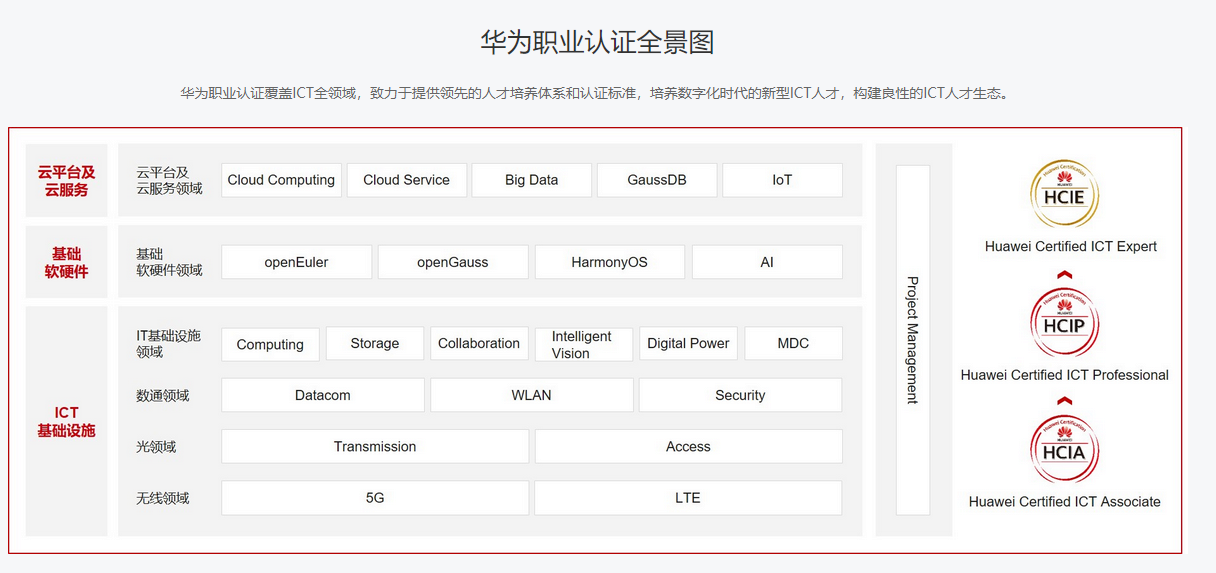The width and height of the screenshot is (1216, 573).
Task: Click the chevron above the HCIA badge
Action: pyautogui.click(x=1065, y=400)
